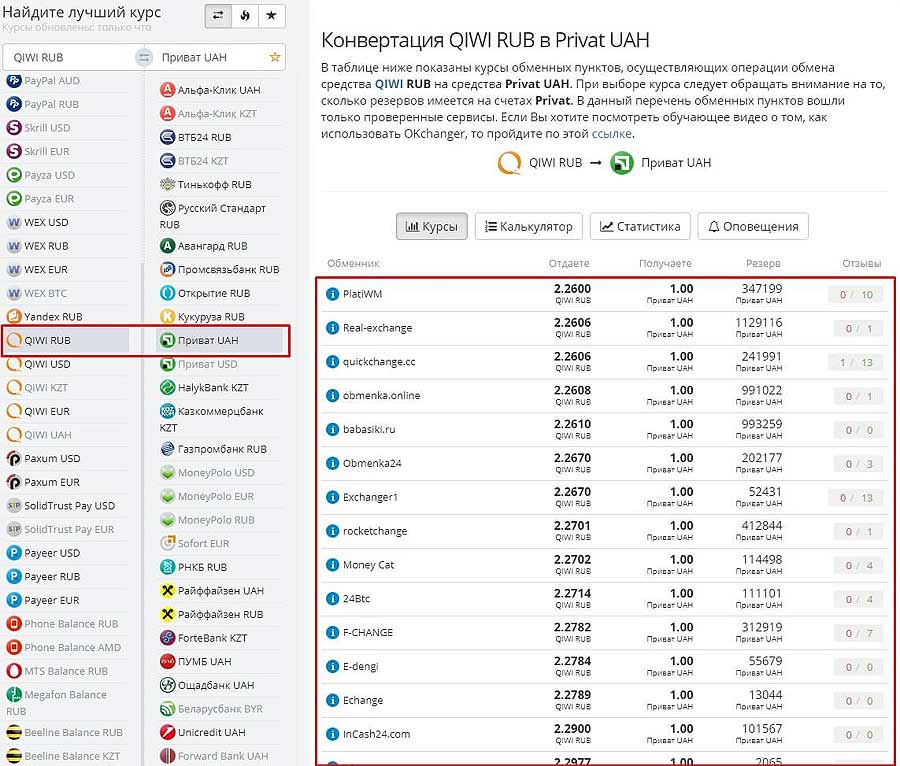Select Промсвязьбанк RUB in the receive list
This screenshot has height=766, width=900.
pyautogui.click(x=220, y=270)
